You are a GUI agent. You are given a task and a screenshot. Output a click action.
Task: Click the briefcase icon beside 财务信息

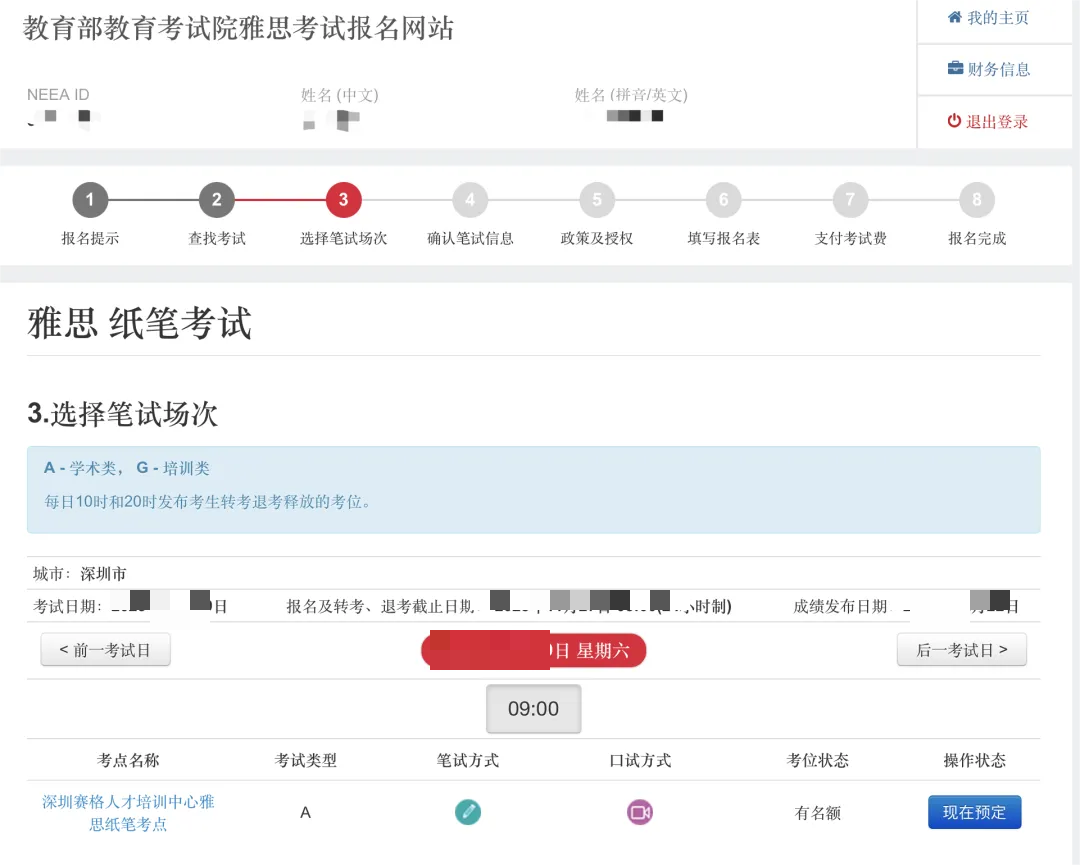(958, 69)
